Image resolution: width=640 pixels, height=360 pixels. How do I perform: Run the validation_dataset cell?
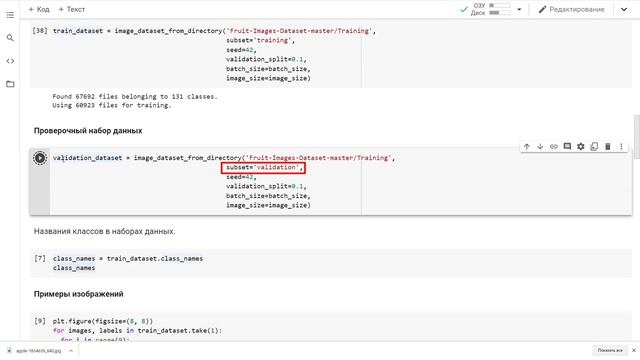pyautogui.click(x=40, y=158)
